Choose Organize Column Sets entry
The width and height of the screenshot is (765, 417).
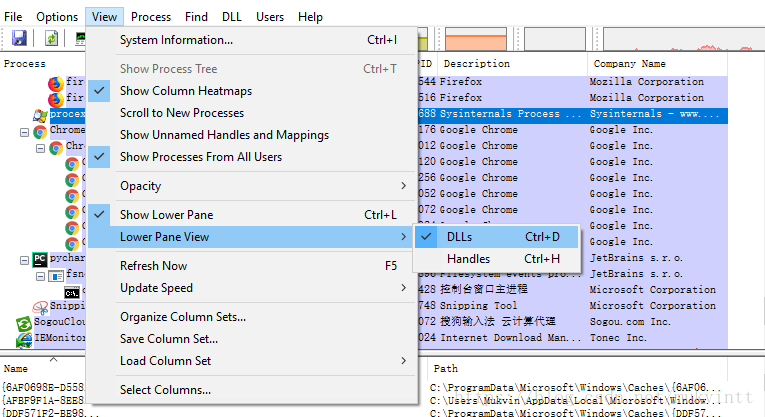pyautogui.click(x=252, y=317)
